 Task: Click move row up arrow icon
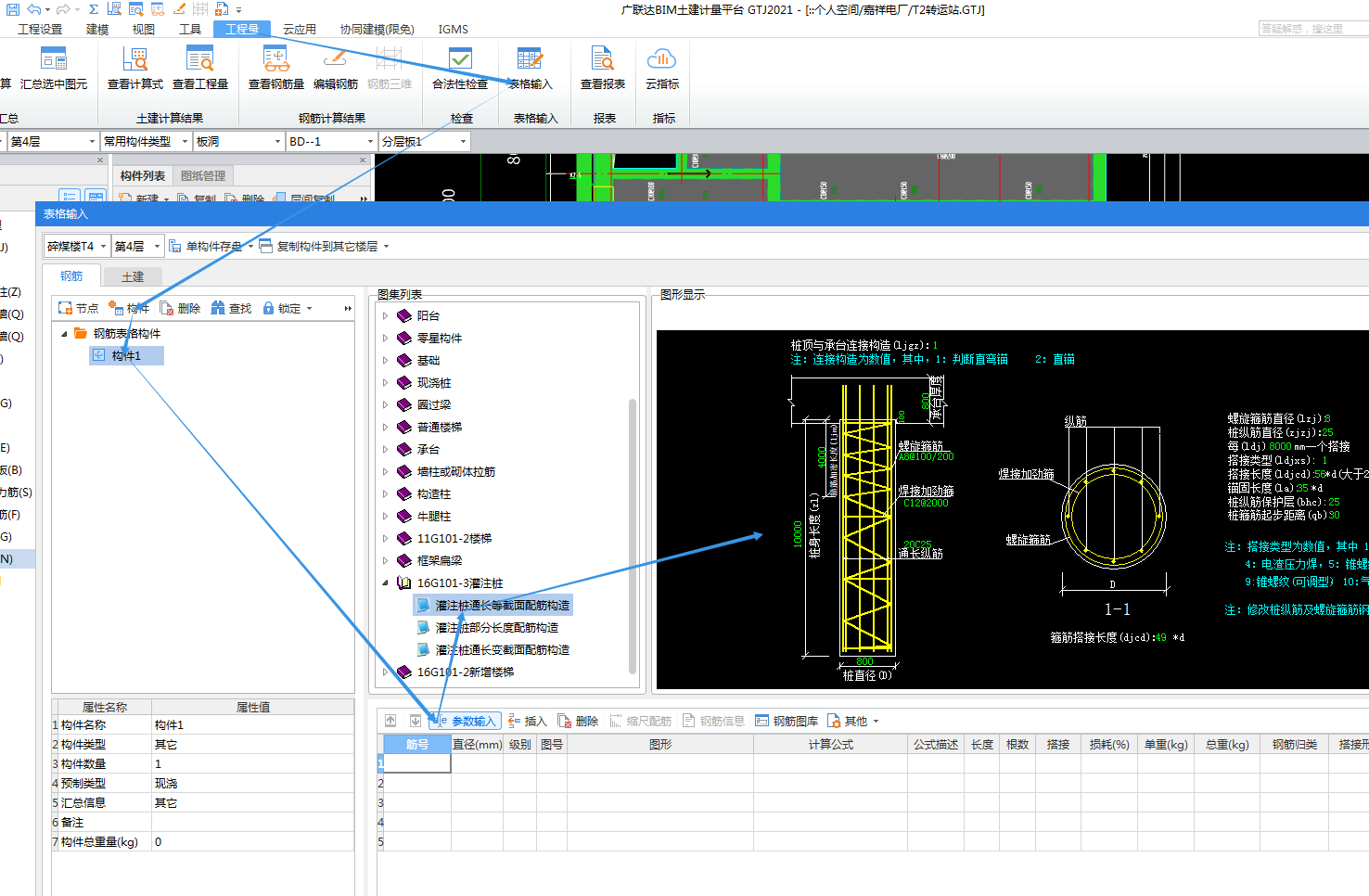pos(390,721)
